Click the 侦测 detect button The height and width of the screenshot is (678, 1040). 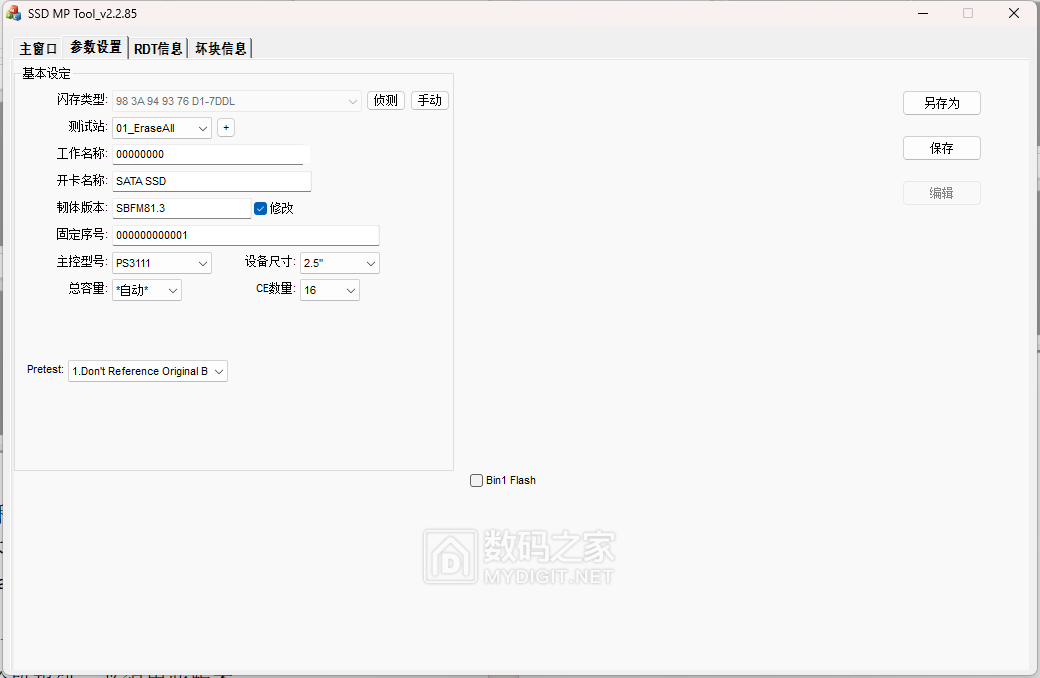tap(385, 100)
